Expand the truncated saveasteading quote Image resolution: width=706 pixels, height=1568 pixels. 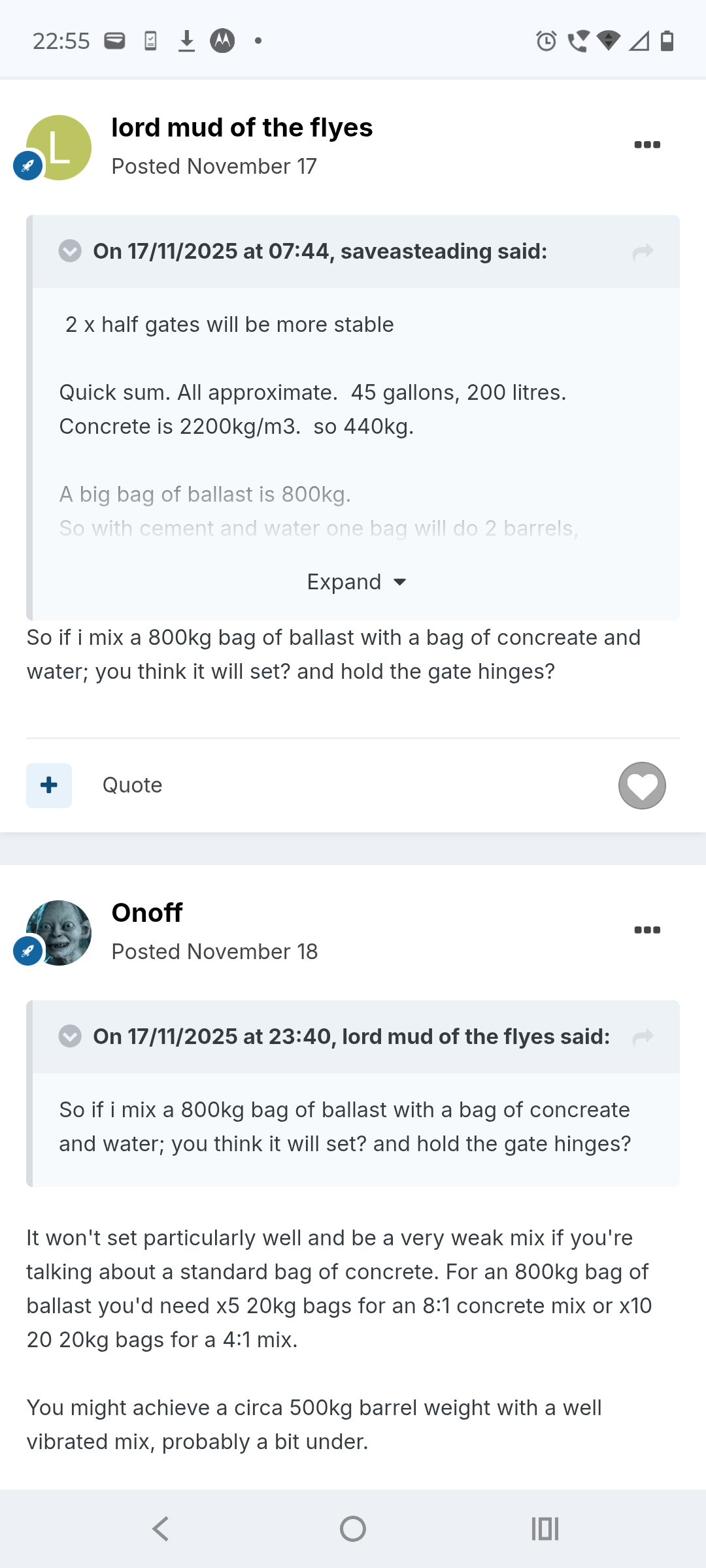pos(356,582)
